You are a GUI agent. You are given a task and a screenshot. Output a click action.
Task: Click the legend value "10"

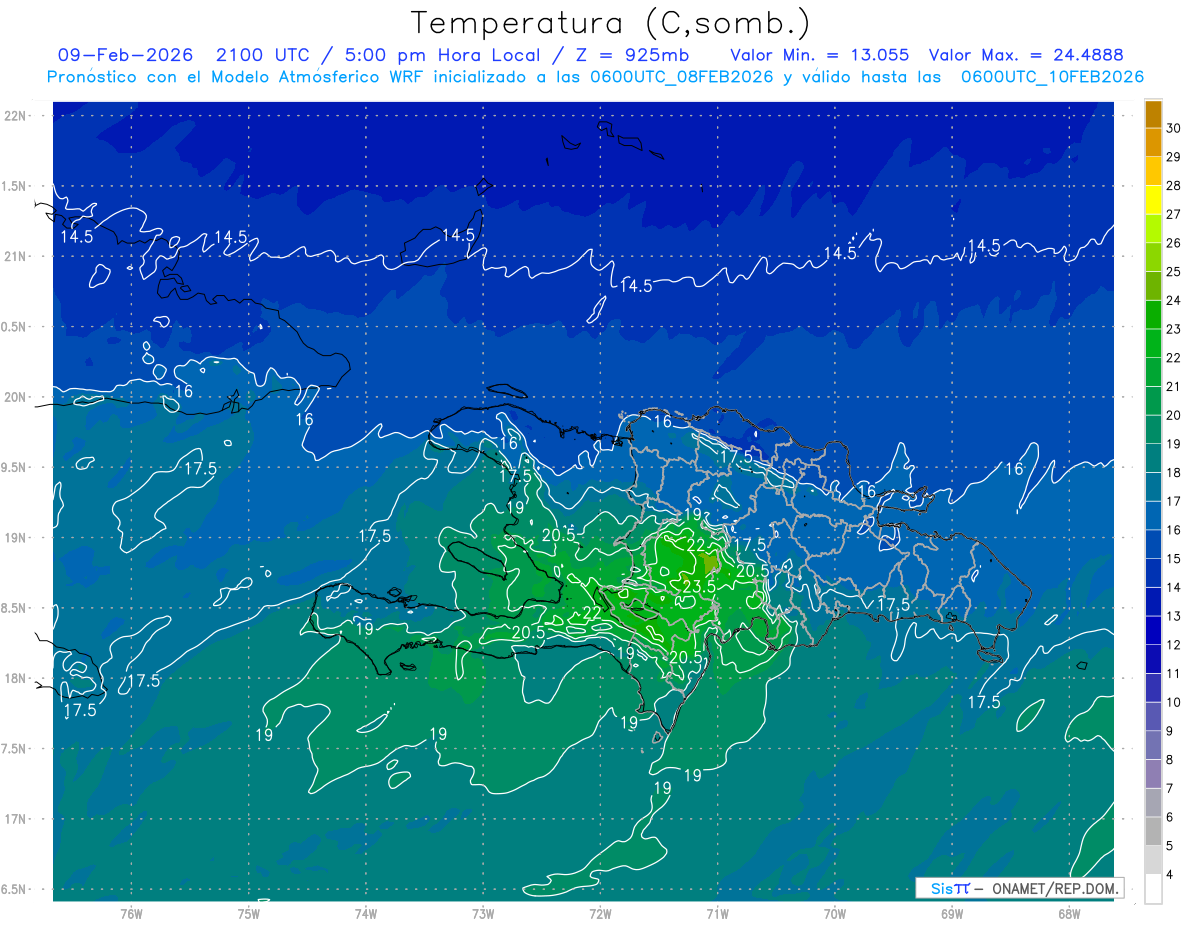[x=1174, y=703]
